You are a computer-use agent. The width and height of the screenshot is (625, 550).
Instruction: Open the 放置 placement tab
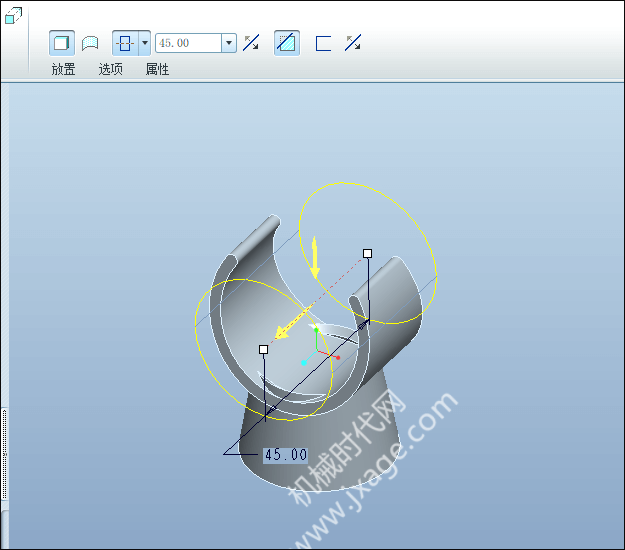[63, 69]
